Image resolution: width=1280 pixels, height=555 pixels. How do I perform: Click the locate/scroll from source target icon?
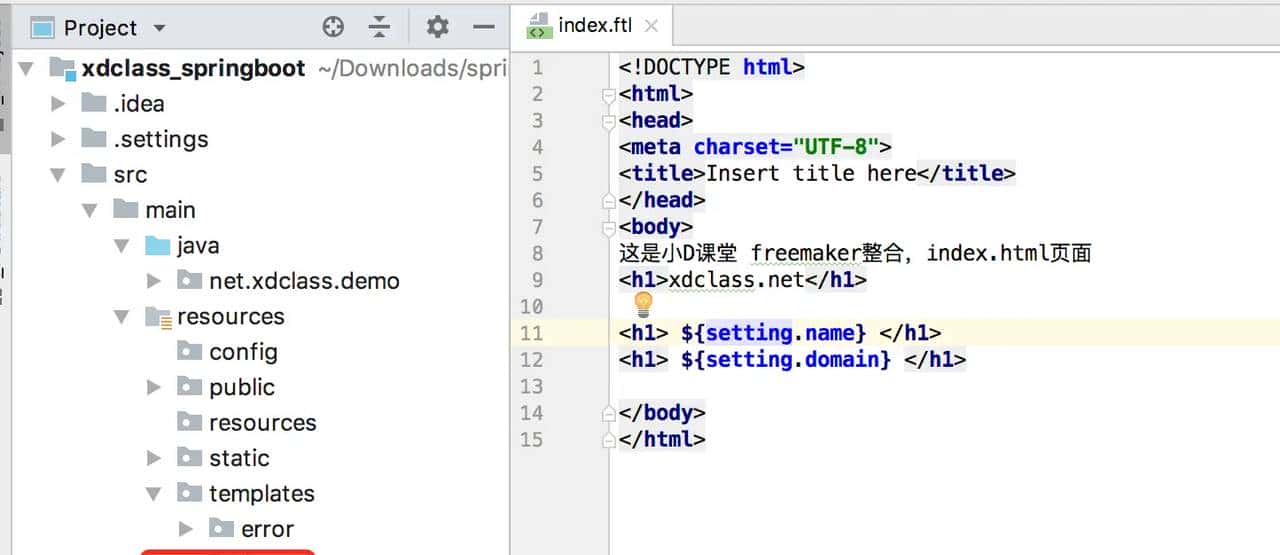point(333,27)
